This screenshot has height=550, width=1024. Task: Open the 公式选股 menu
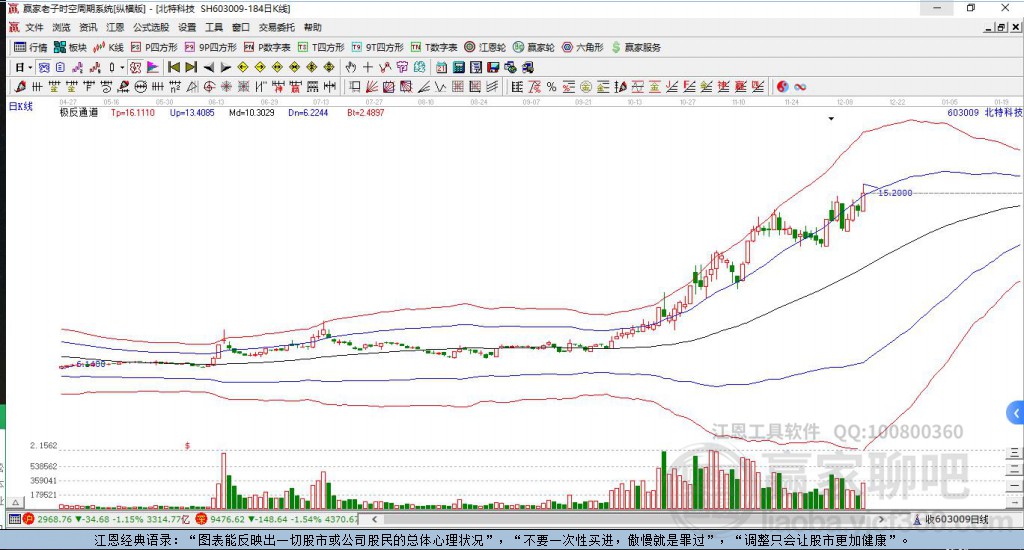[151, 27]
